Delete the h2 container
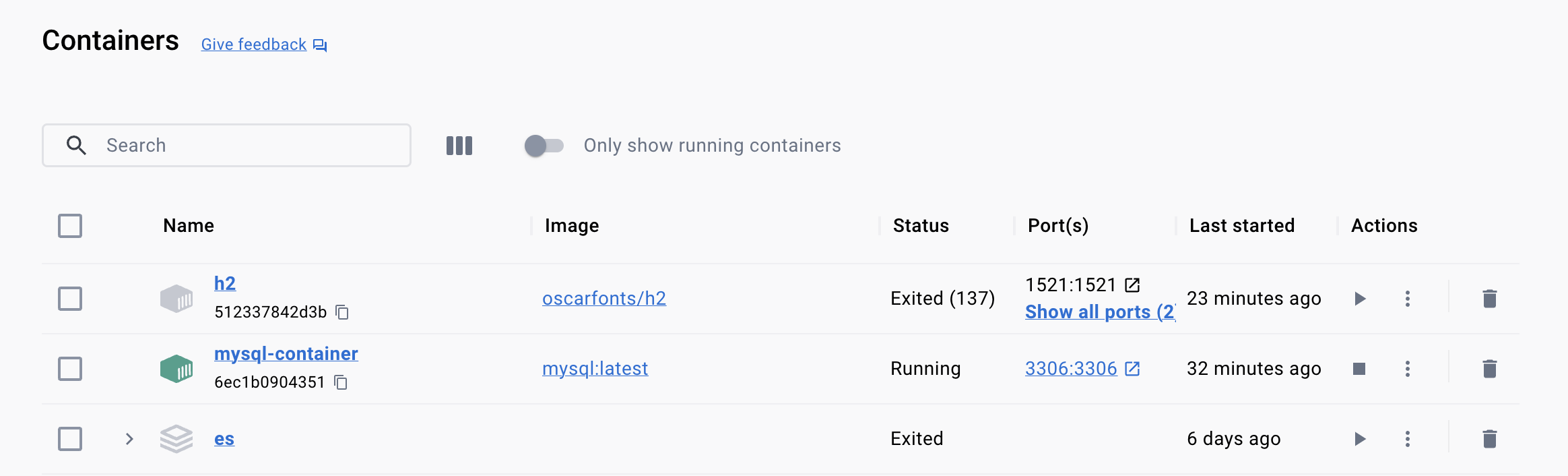Screen dimensions: 1568x476 (1489, 299)
